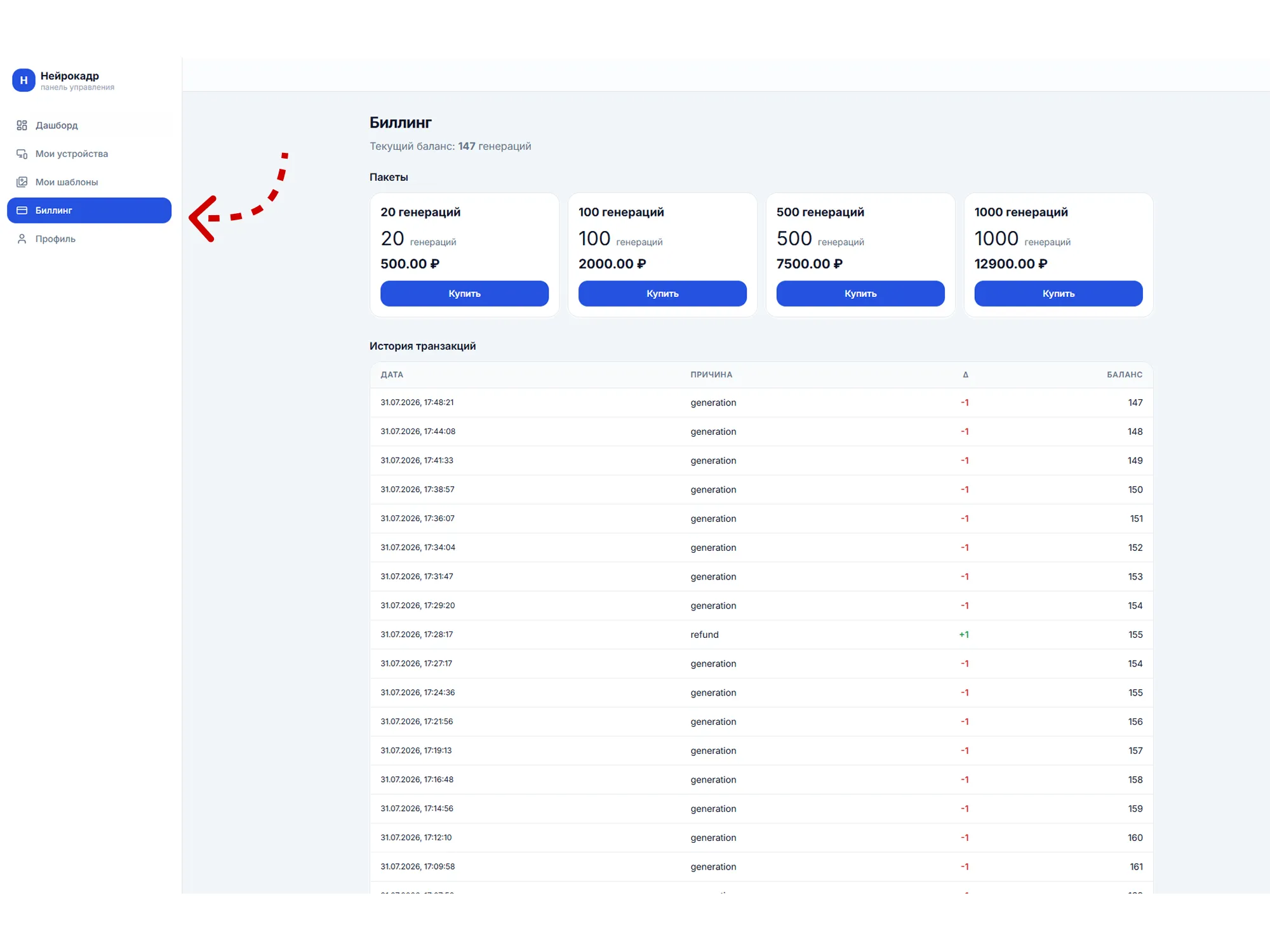Select the transaction dated 31.07.2026, 17:38:57
The height and width of the screenshot is (952, 1270).
(761, 489)
